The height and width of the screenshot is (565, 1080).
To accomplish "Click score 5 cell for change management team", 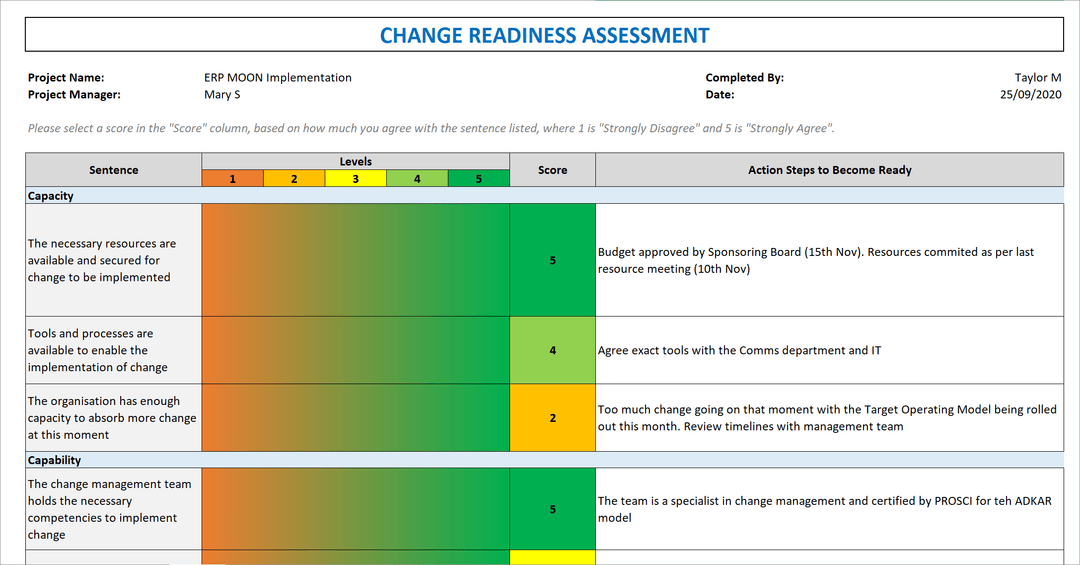I will (552, 509).
